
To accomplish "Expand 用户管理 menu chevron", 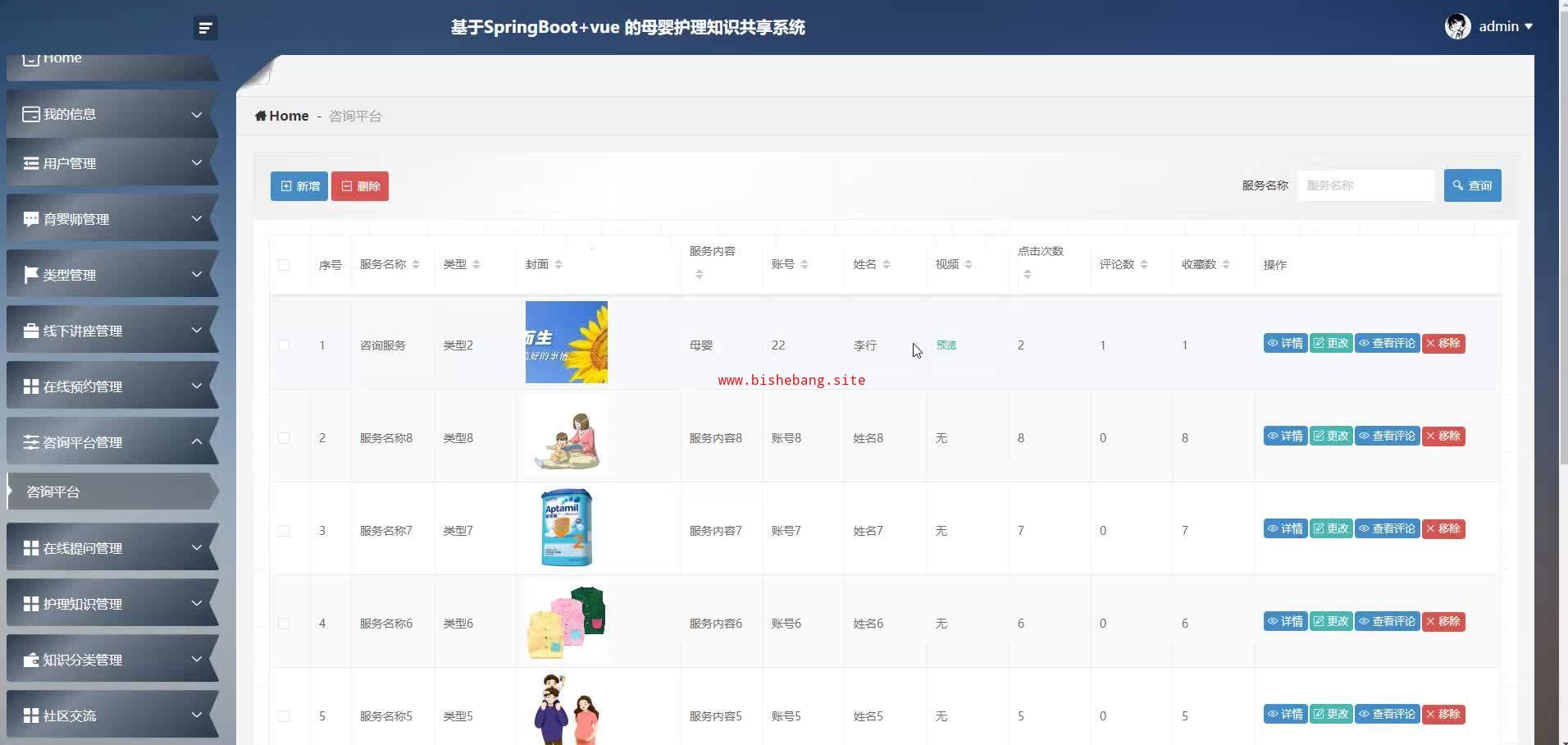I will (x=197, y=162).
